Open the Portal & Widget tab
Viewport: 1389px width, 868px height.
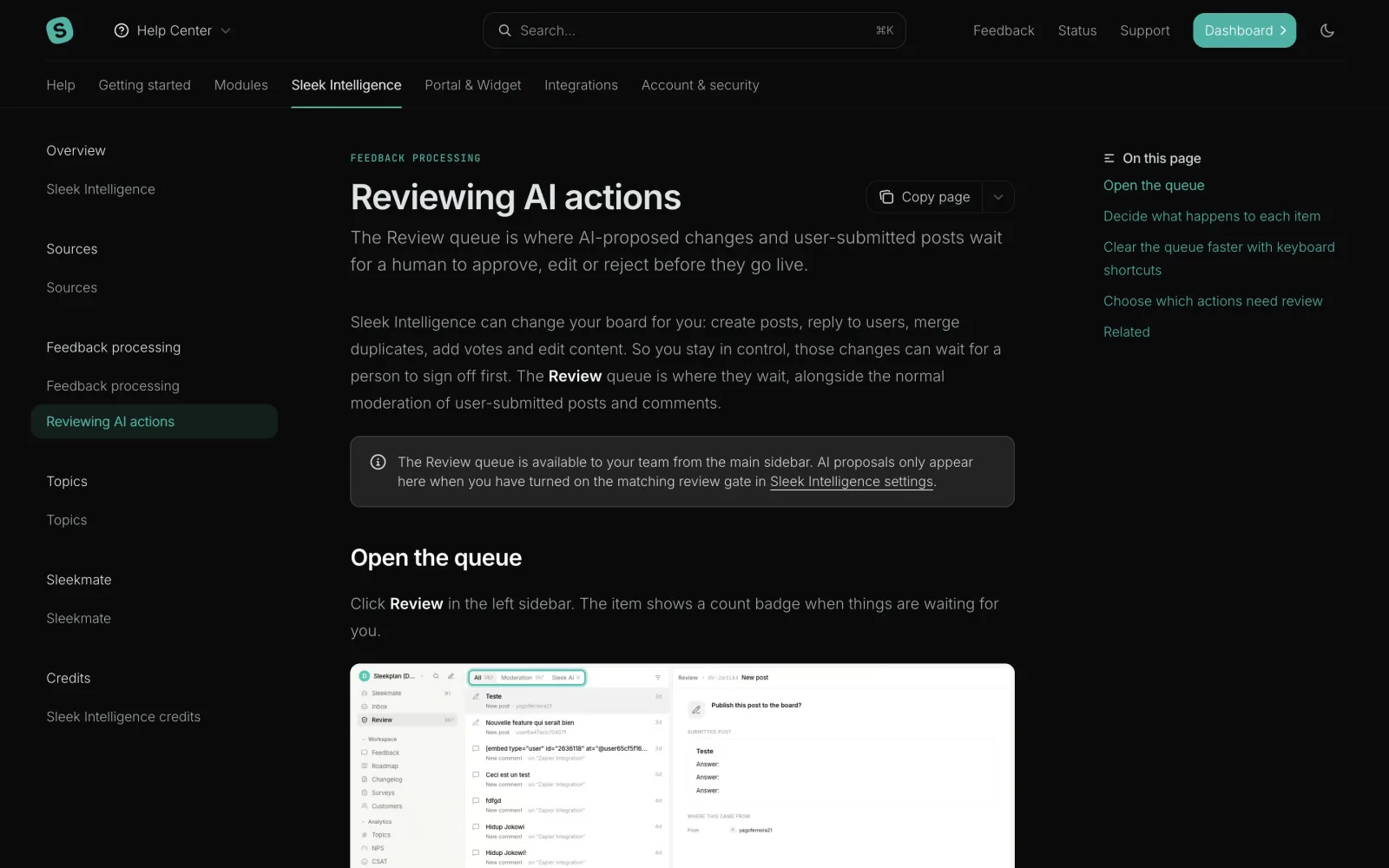pos(473,85)
